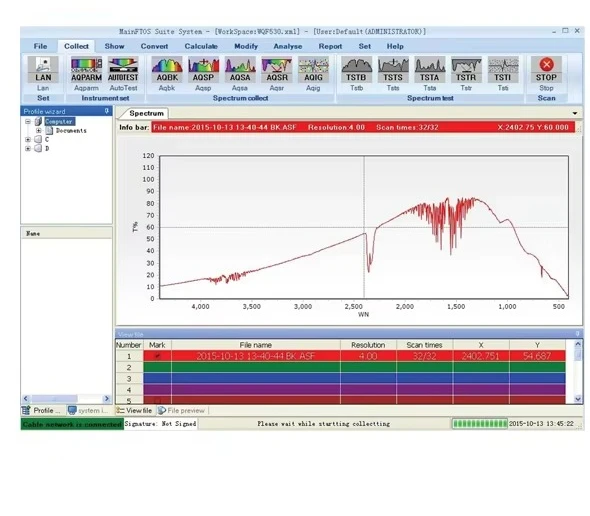Click the Scan times column header
This screenshot has height=516, width=590.
coord(424,345)
